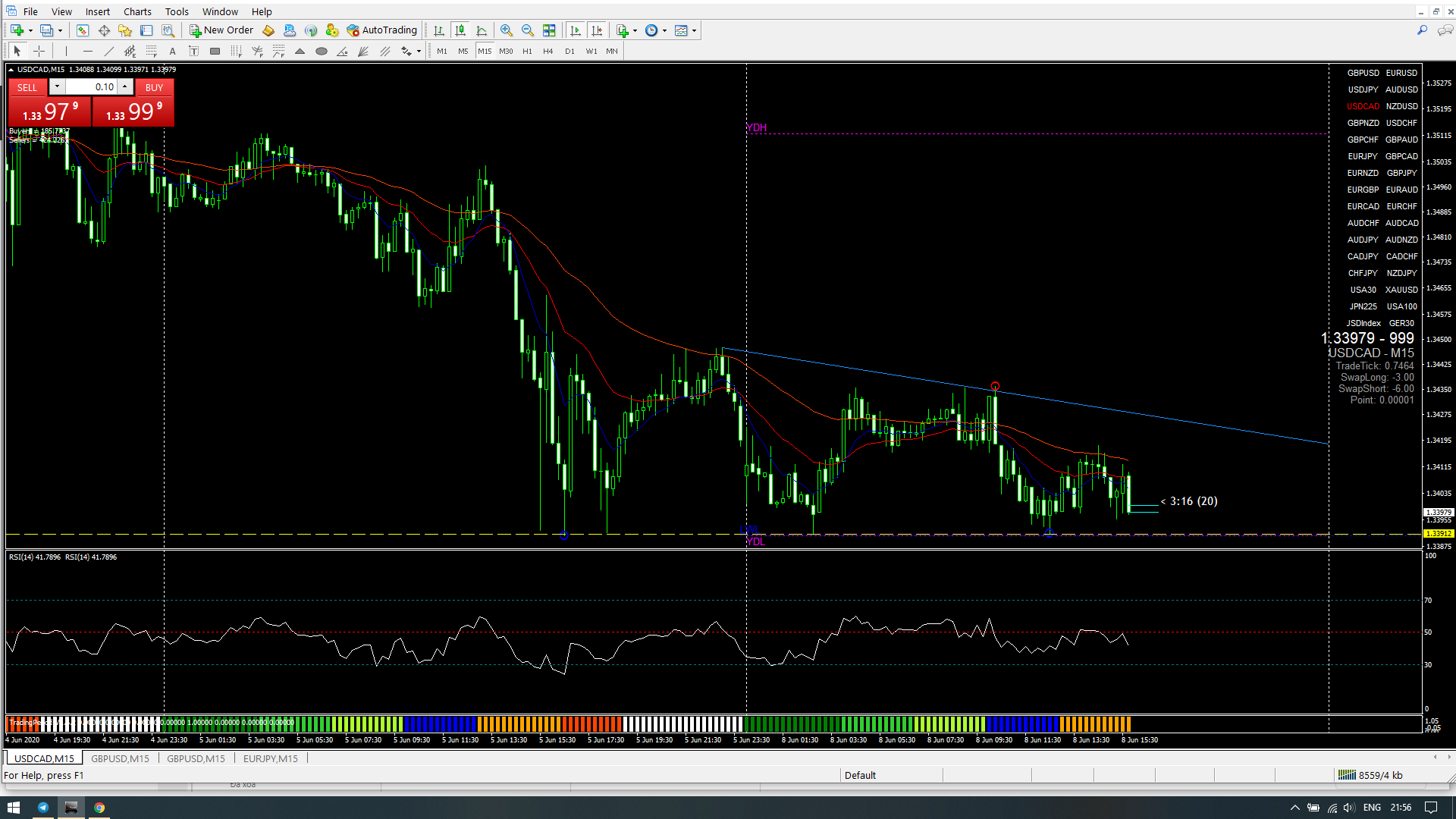Open the Navigator panel icon

(x=125, y=30)
